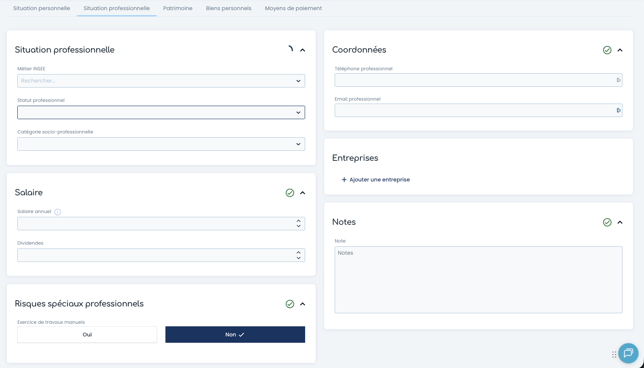This screenshot has width=644, height=368.
Task: Focus the Téléphone professionnel input field
Action: (478, 80)
